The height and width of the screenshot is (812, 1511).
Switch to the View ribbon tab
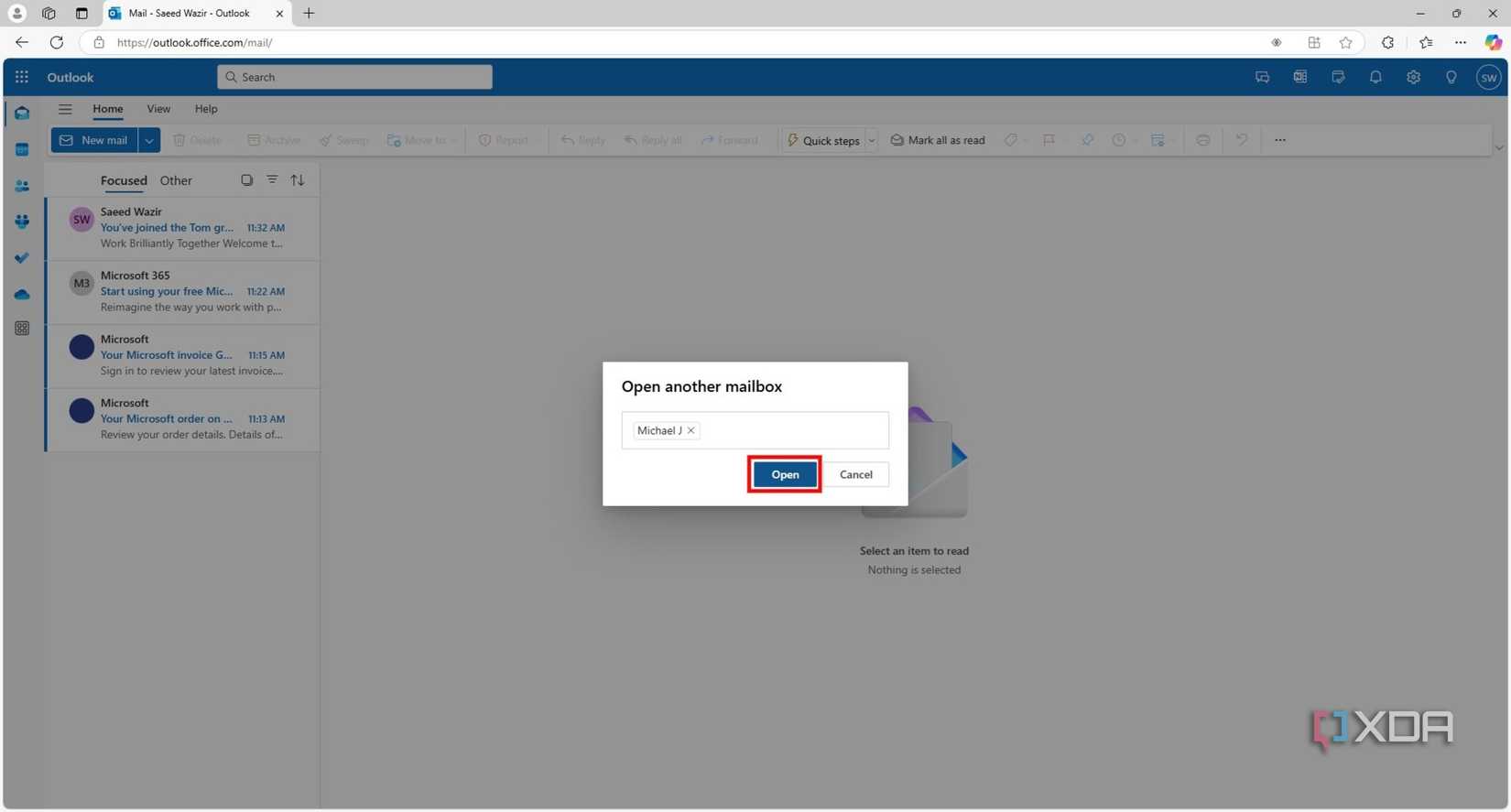point(158,109)
